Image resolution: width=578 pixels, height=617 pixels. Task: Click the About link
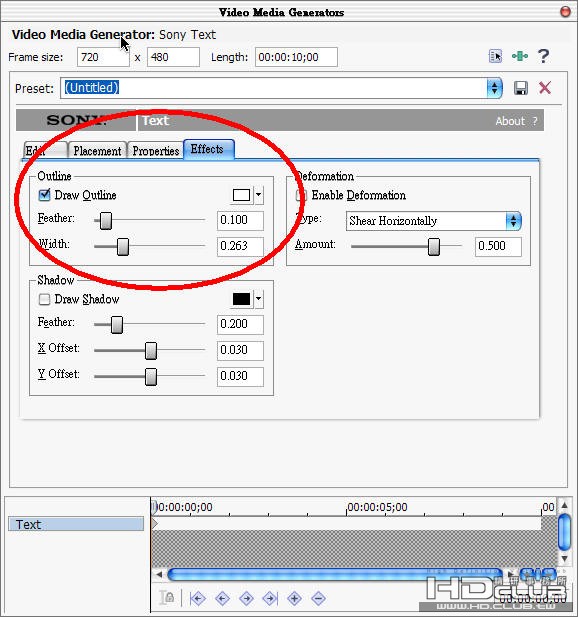click(x=510, y=121)
